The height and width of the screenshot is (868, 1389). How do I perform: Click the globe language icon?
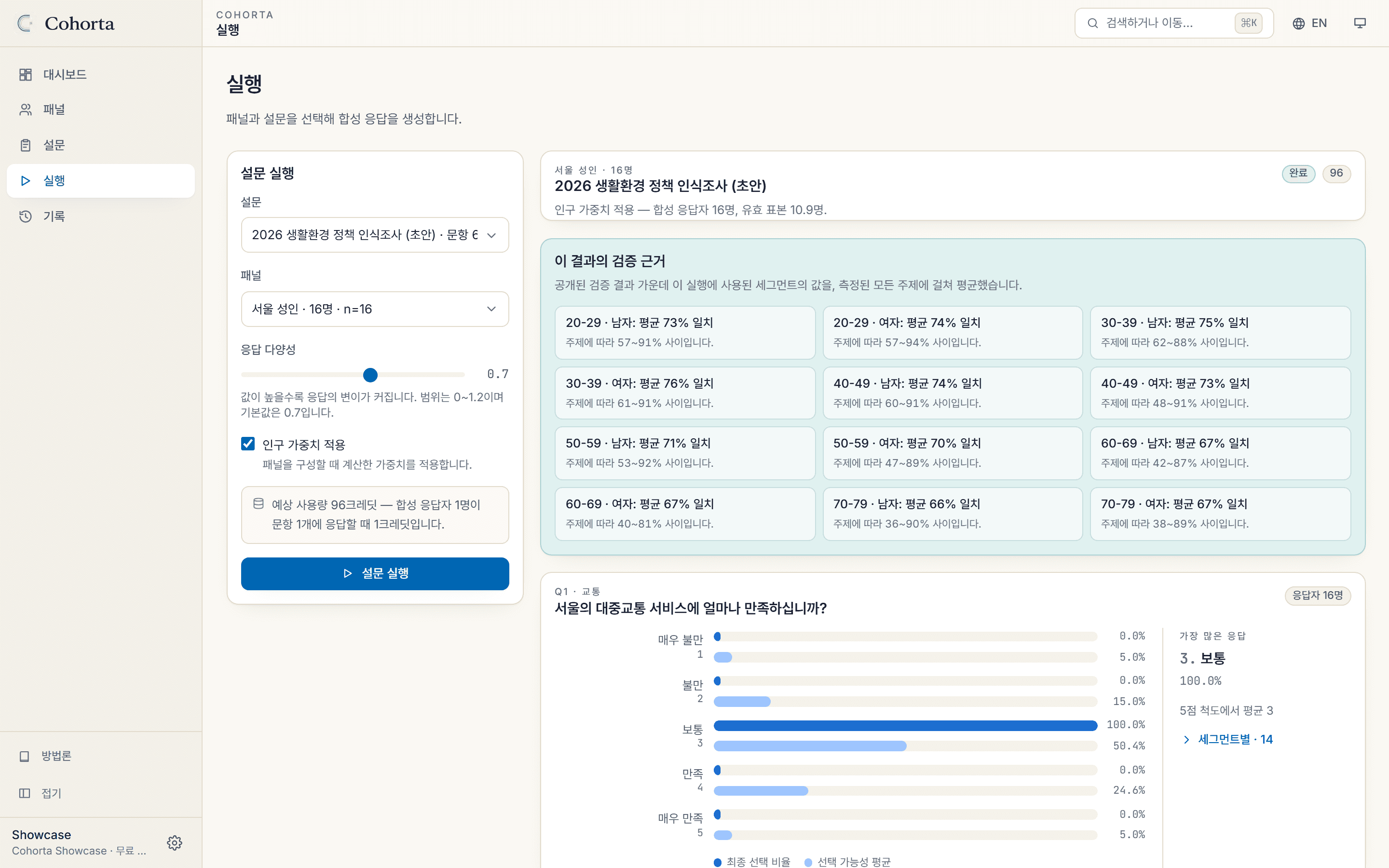click(x=1298, y=23)
